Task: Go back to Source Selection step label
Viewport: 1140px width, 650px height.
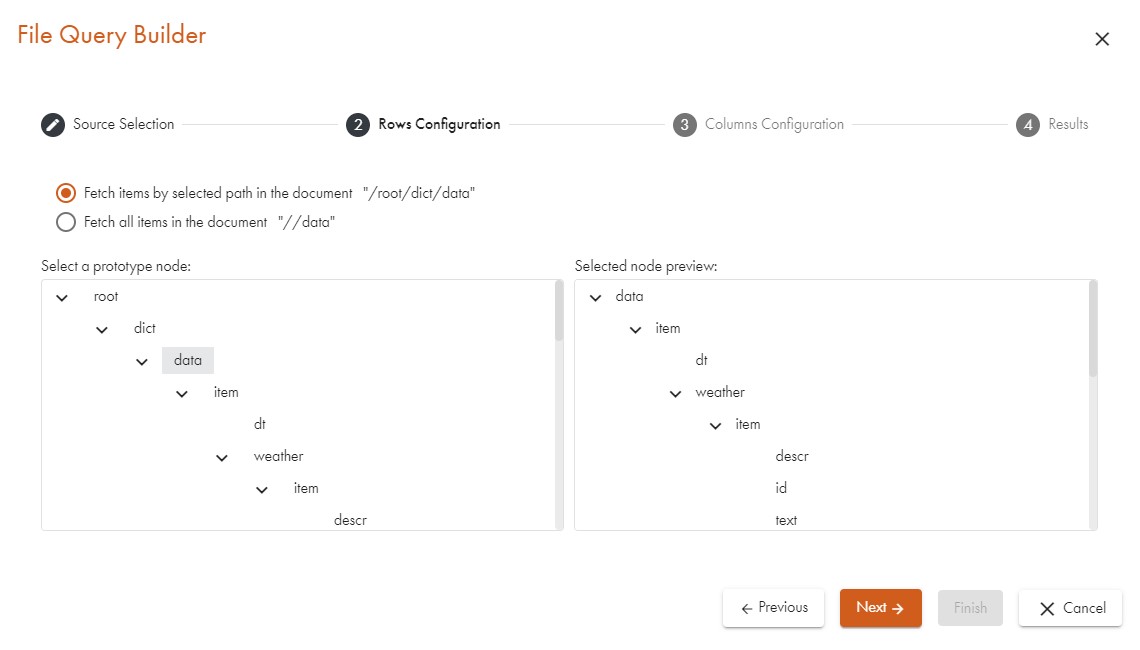Action: point(123,125)
